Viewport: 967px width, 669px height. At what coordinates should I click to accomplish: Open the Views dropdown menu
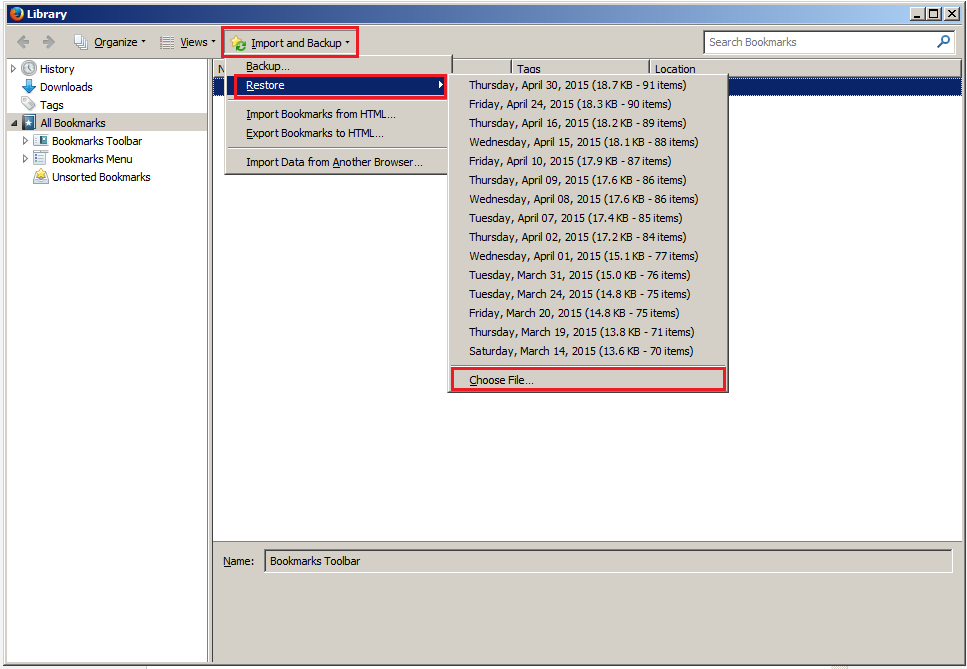(187, 42)
